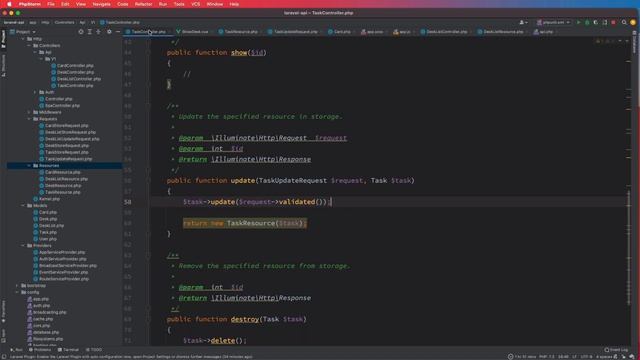Stop the running process with the red square icon
Screen dimensions: 640x360
pos(613,22)
